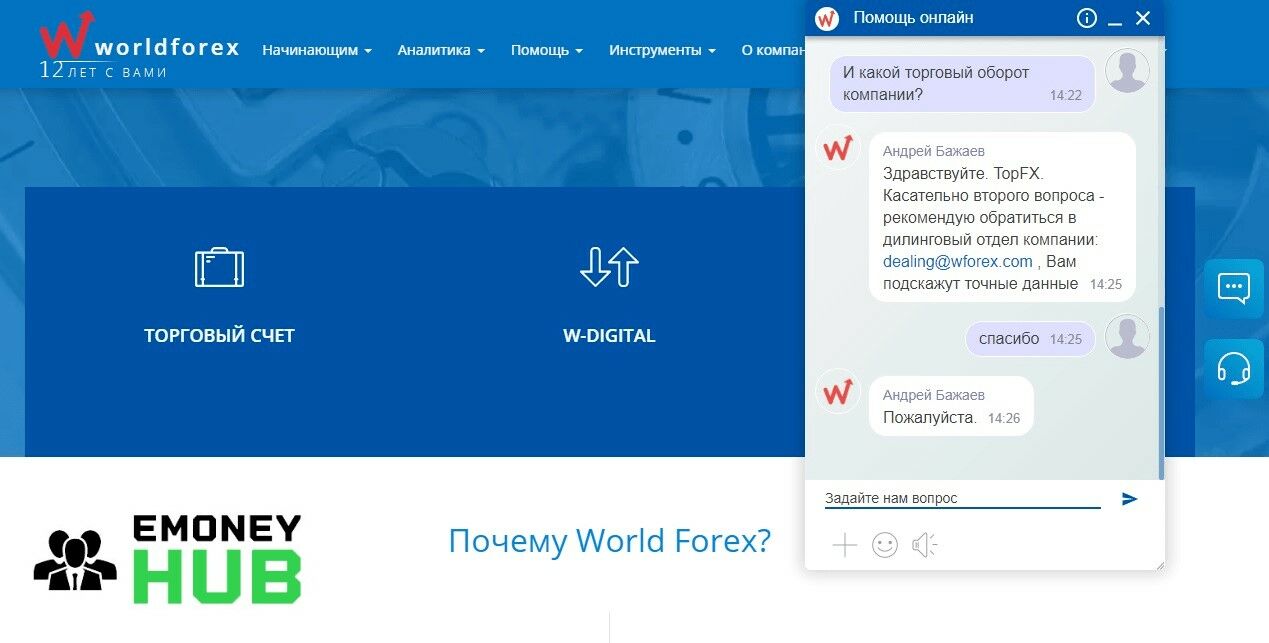Click operator W avatar beside Здравствуйте message
The image size is (1269, 643).
coord(838,148)
